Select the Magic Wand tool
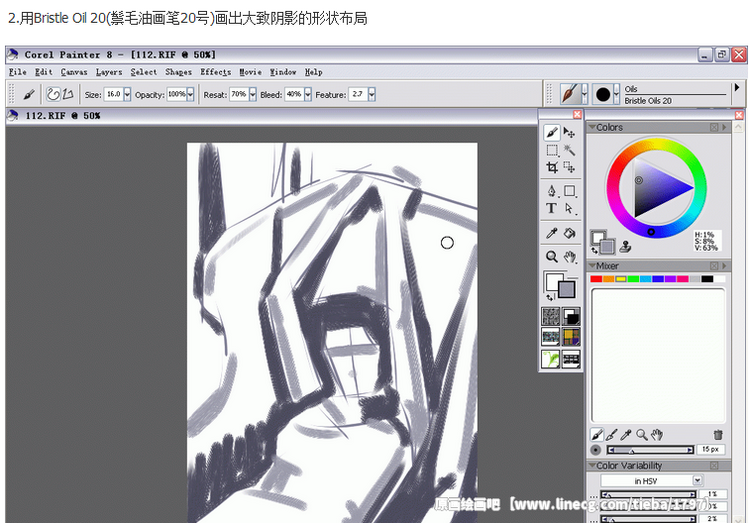The image size is (750, 523). [x=569, y=150]
